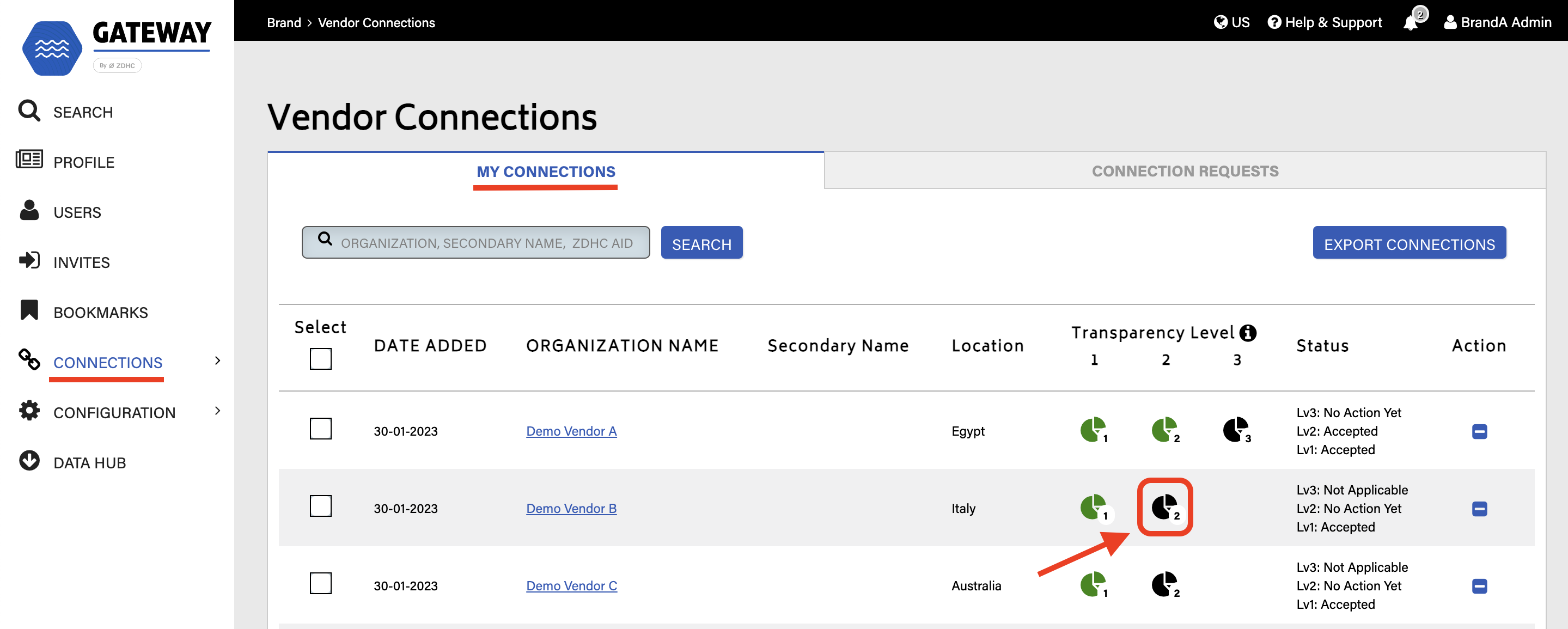Click the Location column header
Screen dimensions: 1568x629
pos(987,345)
